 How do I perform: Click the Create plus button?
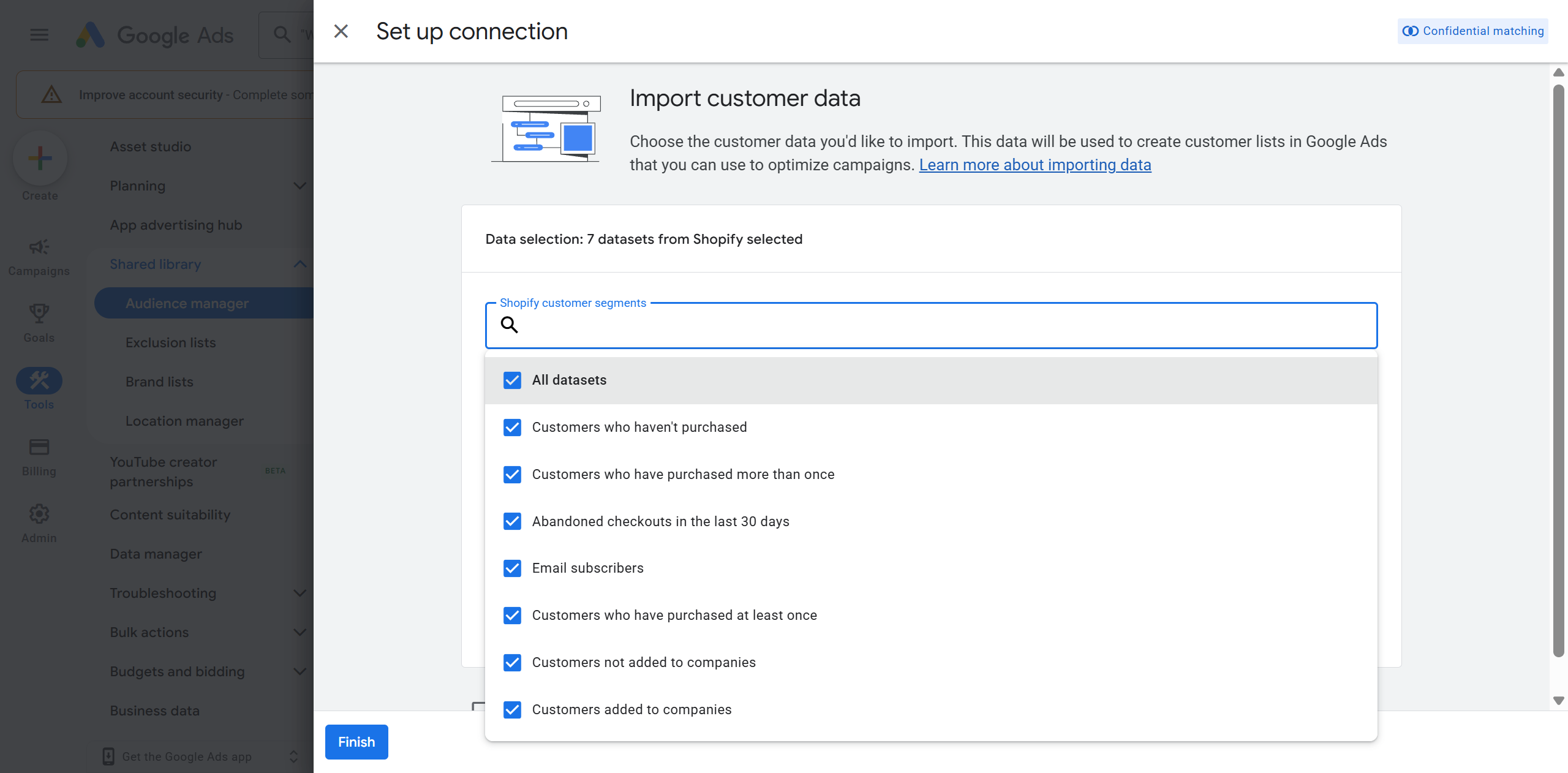coord(40,158)
